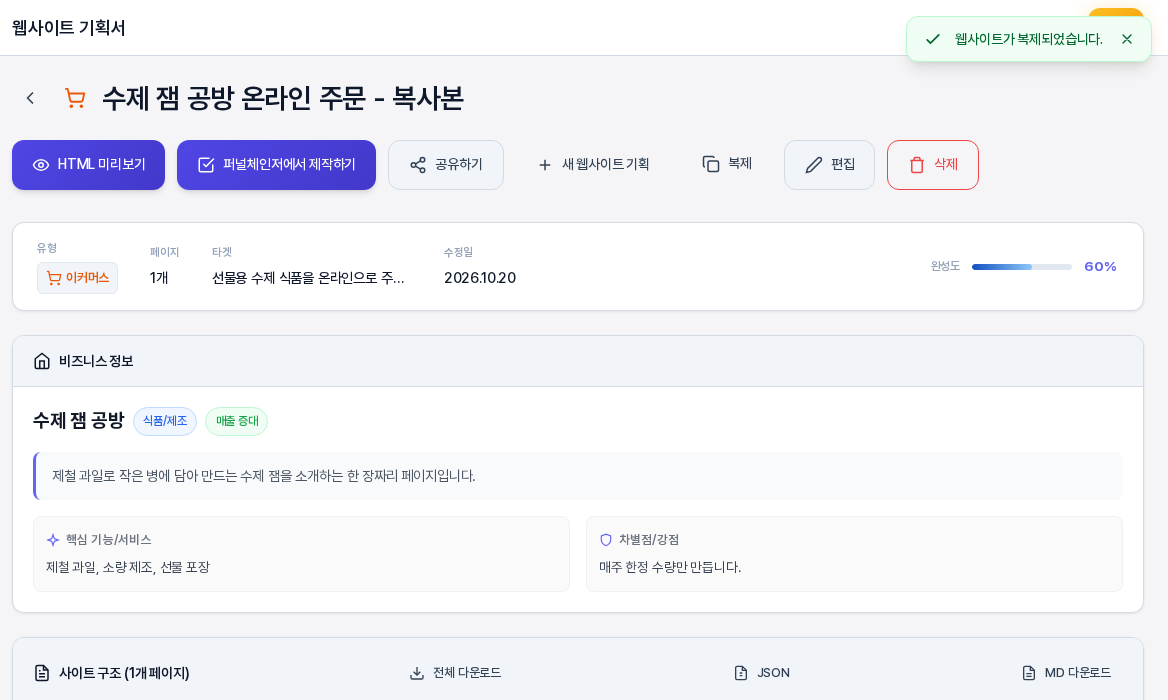Click the title 수제 잼 공방 온라인 주문 - 복사본
1168x700 pixels.
point(283,98)
